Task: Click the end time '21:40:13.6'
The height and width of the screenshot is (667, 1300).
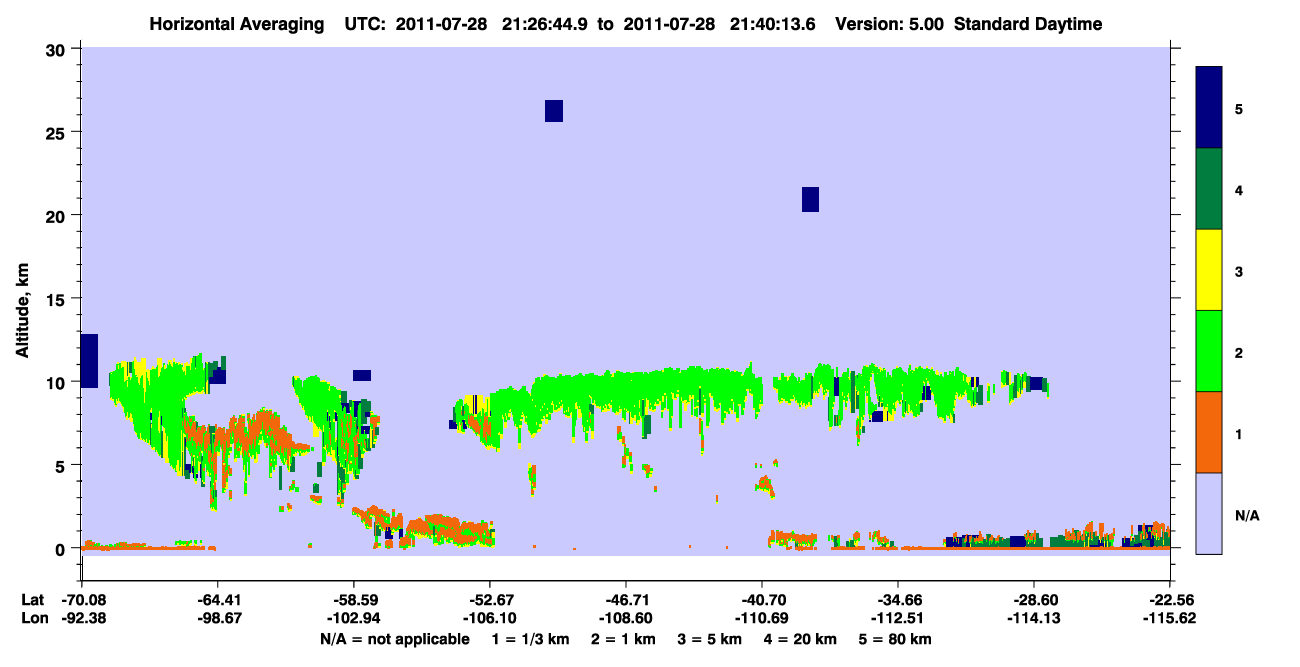Action: pyautogui.click(x=773, y=24)
